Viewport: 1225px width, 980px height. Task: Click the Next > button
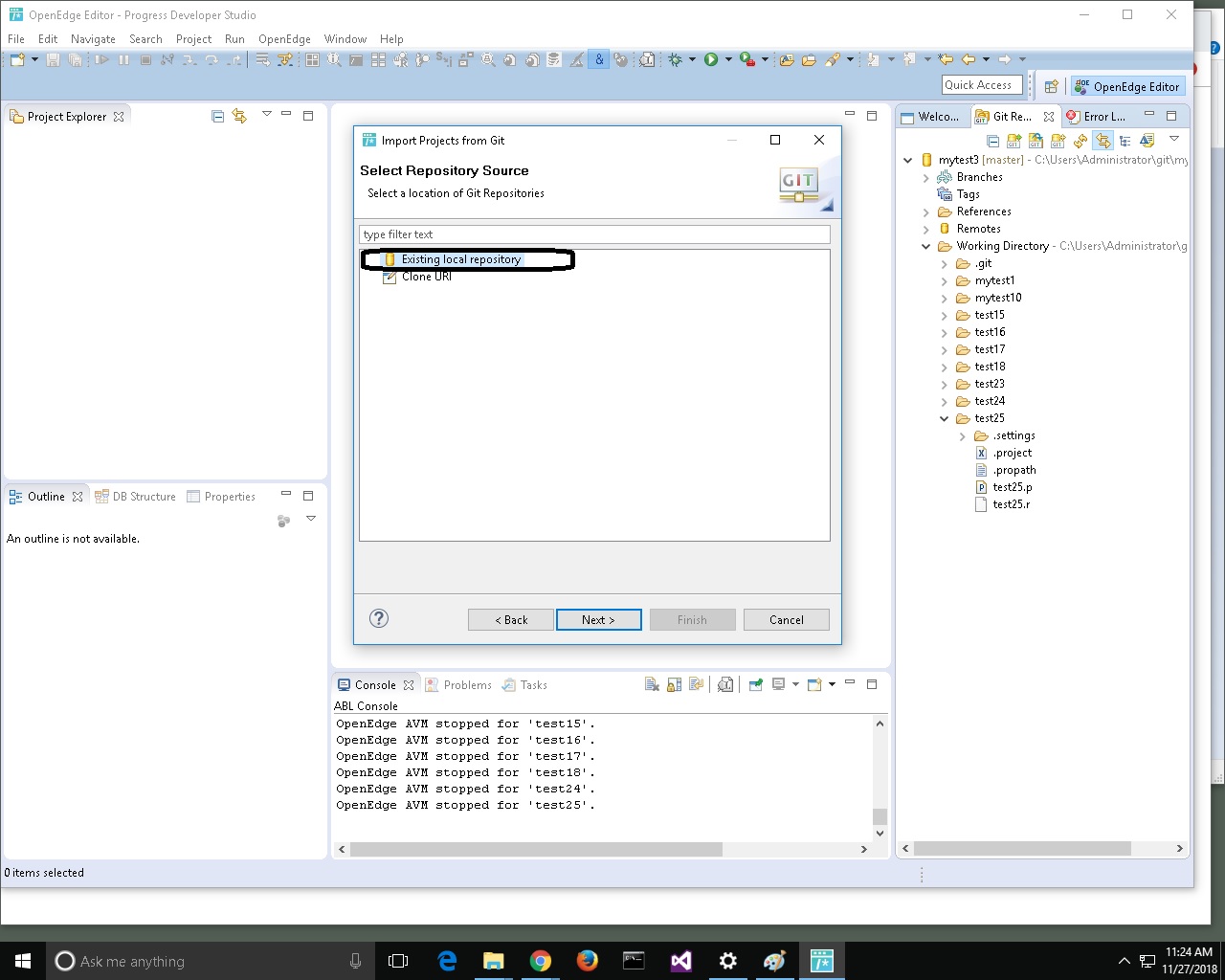pyautogui.click(x=598, y=620)
